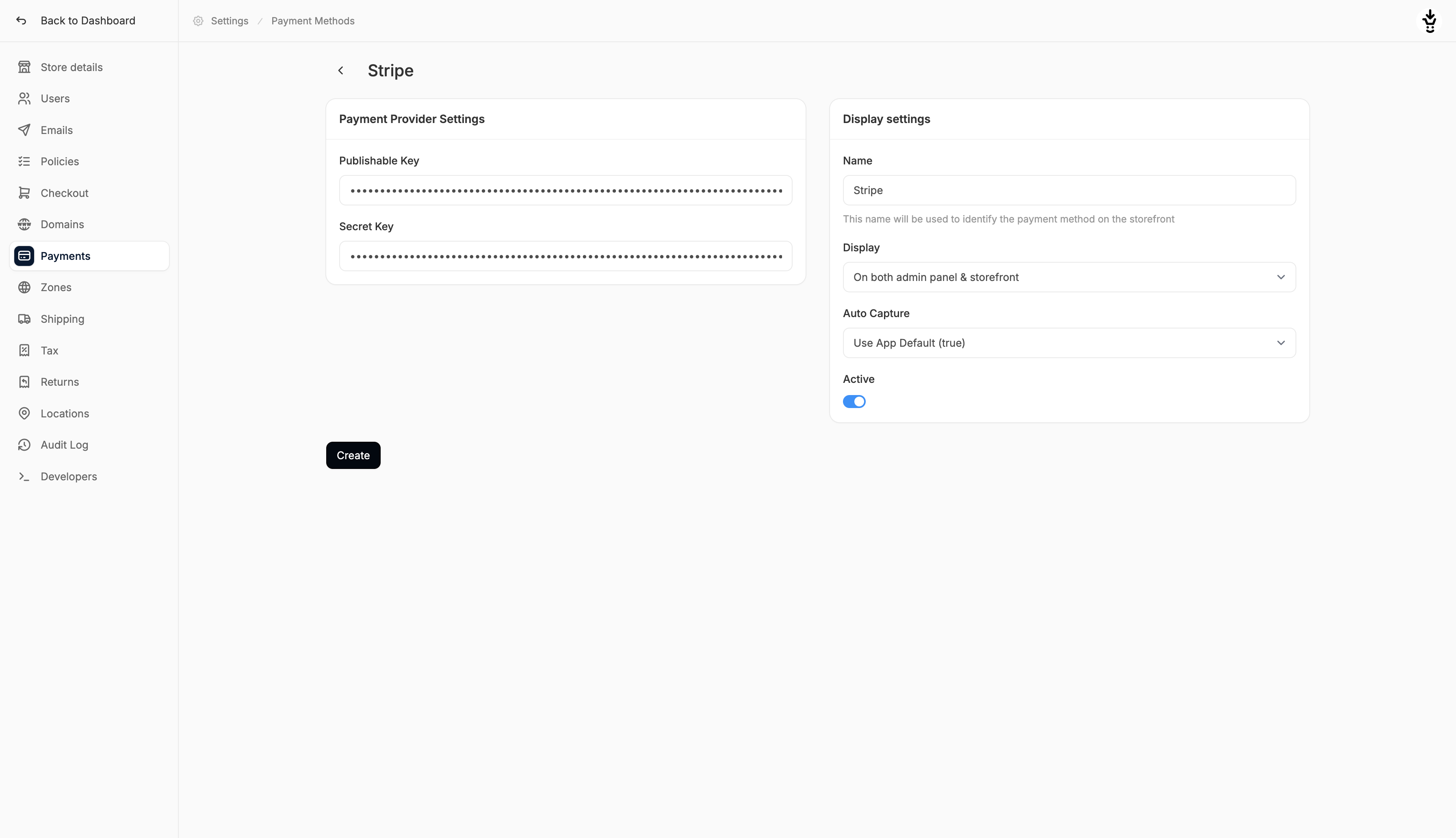The image size is (1456, 838).
Task: Click the Back to Dashboard arrow icon
Action: coord(21,21)
